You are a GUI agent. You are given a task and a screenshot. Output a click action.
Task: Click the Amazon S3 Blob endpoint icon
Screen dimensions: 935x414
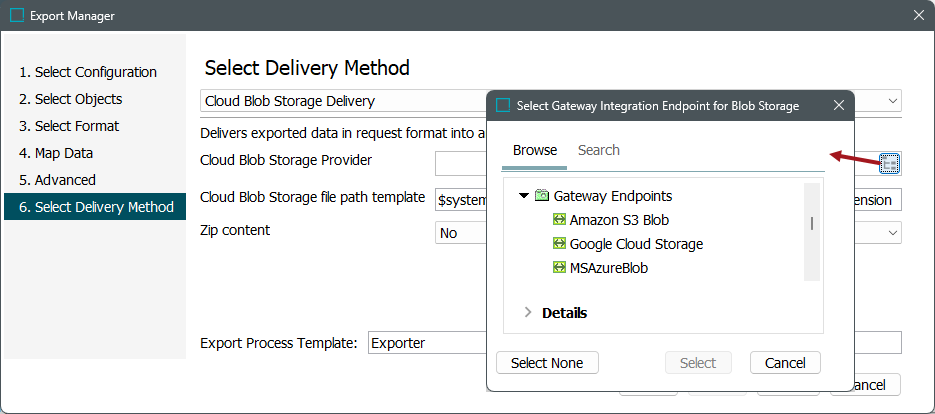[x=560, y=220]
